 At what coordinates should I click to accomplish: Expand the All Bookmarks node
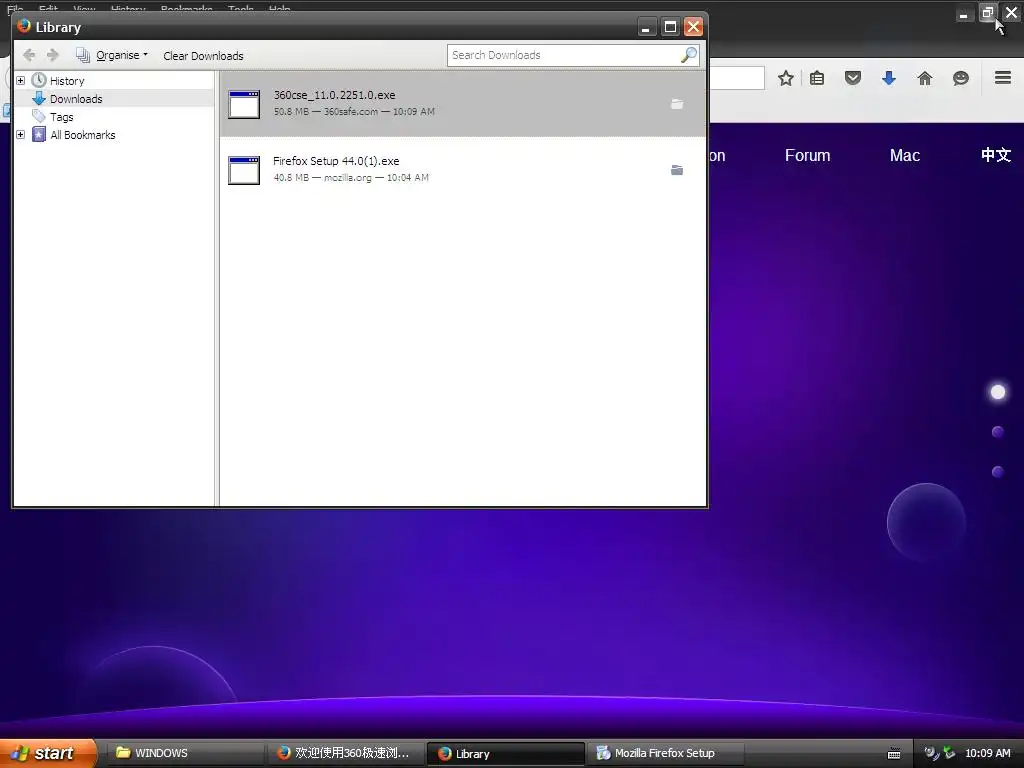[20, 135]
